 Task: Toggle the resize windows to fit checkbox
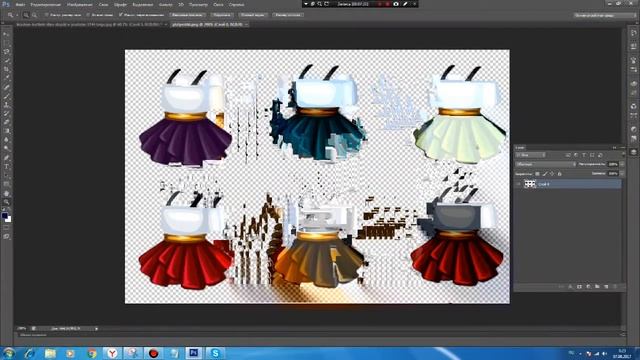click(x=47, y=15)
